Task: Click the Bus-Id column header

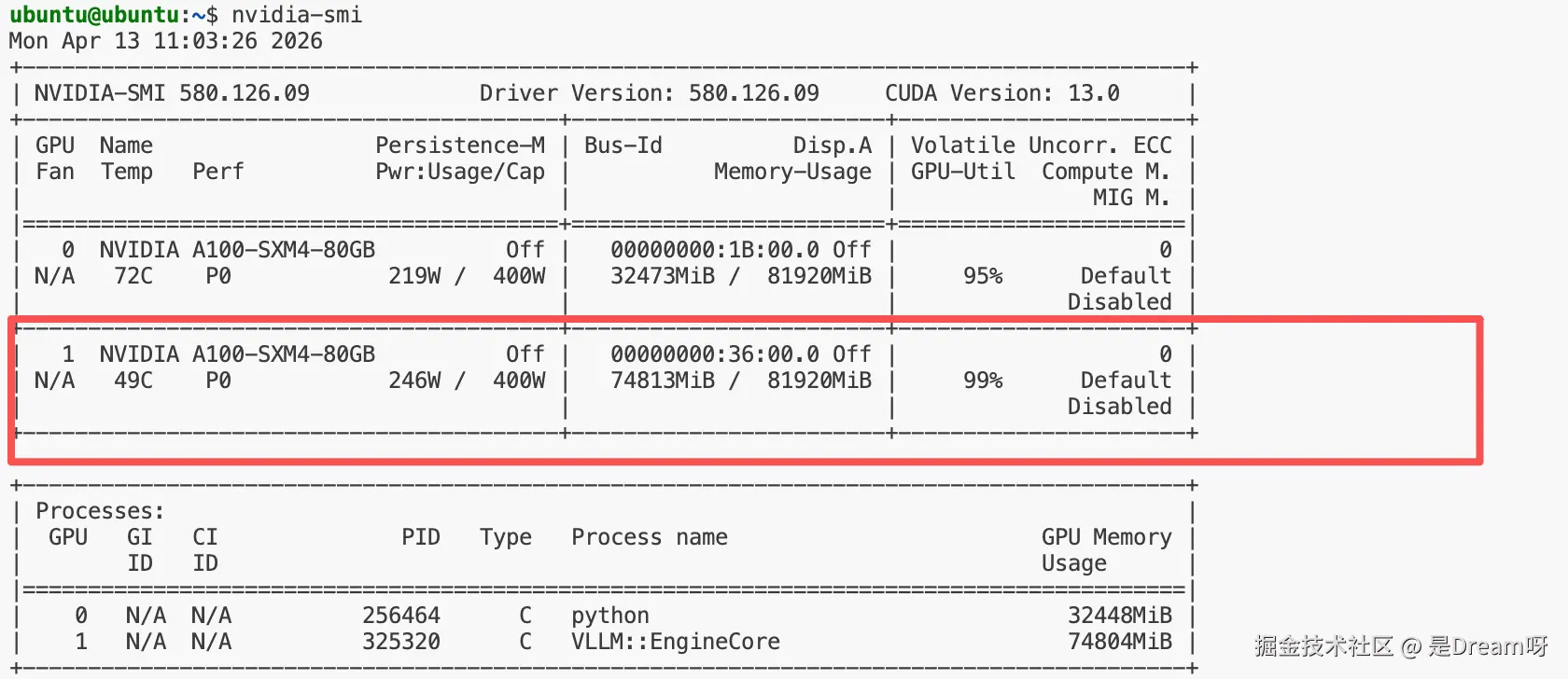Action: (623, 145)
